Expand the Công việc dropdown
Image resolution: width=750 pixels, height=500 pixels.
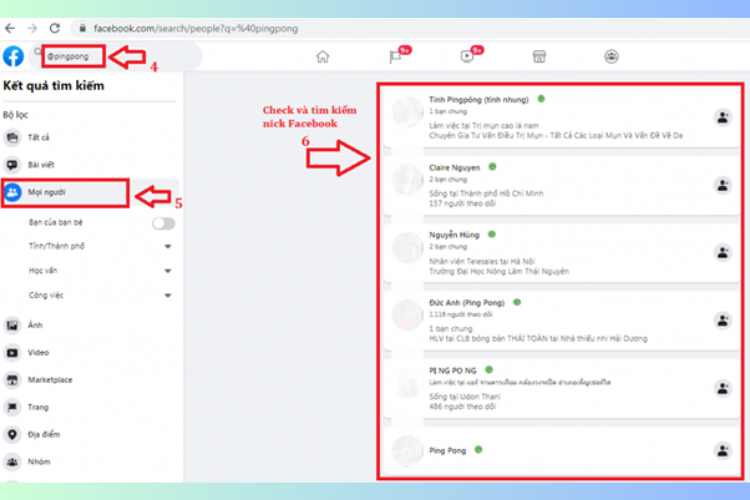click(x=168, y=295)
